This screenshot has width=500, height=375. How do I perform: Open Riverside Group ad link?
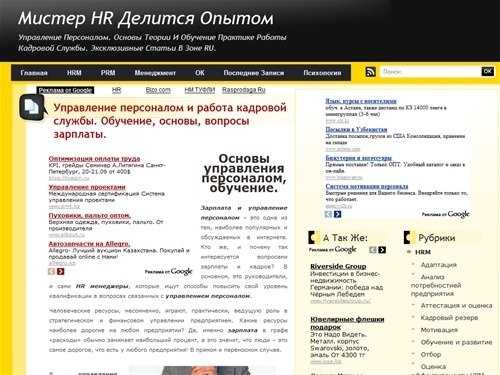click(x=338, y=266)
